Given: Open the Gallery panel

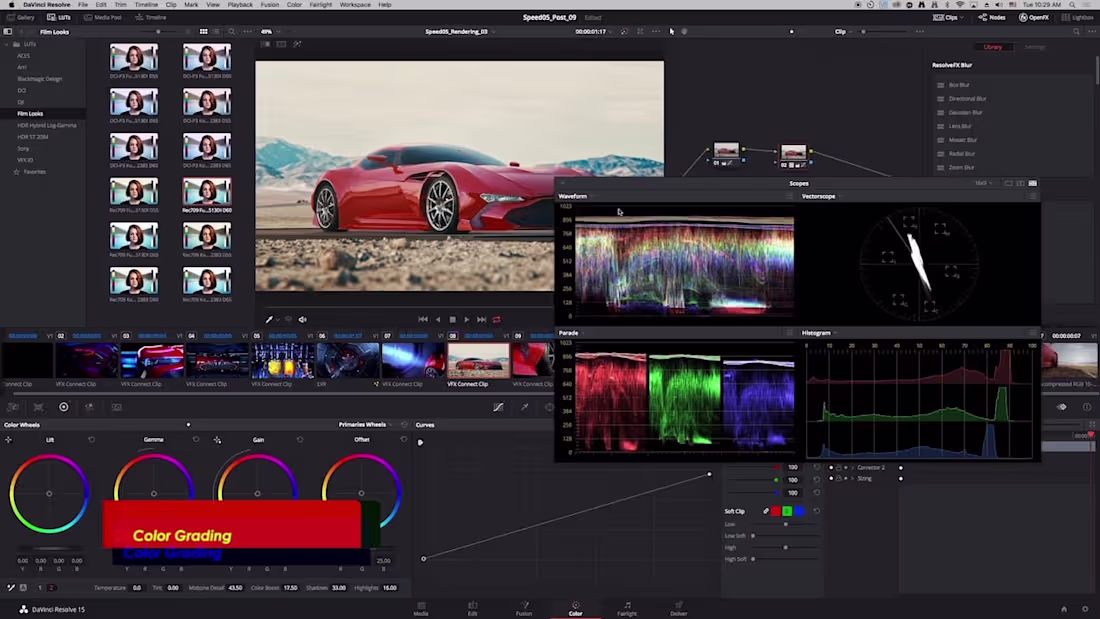Looking at the screenshot, I should point(20,17).
